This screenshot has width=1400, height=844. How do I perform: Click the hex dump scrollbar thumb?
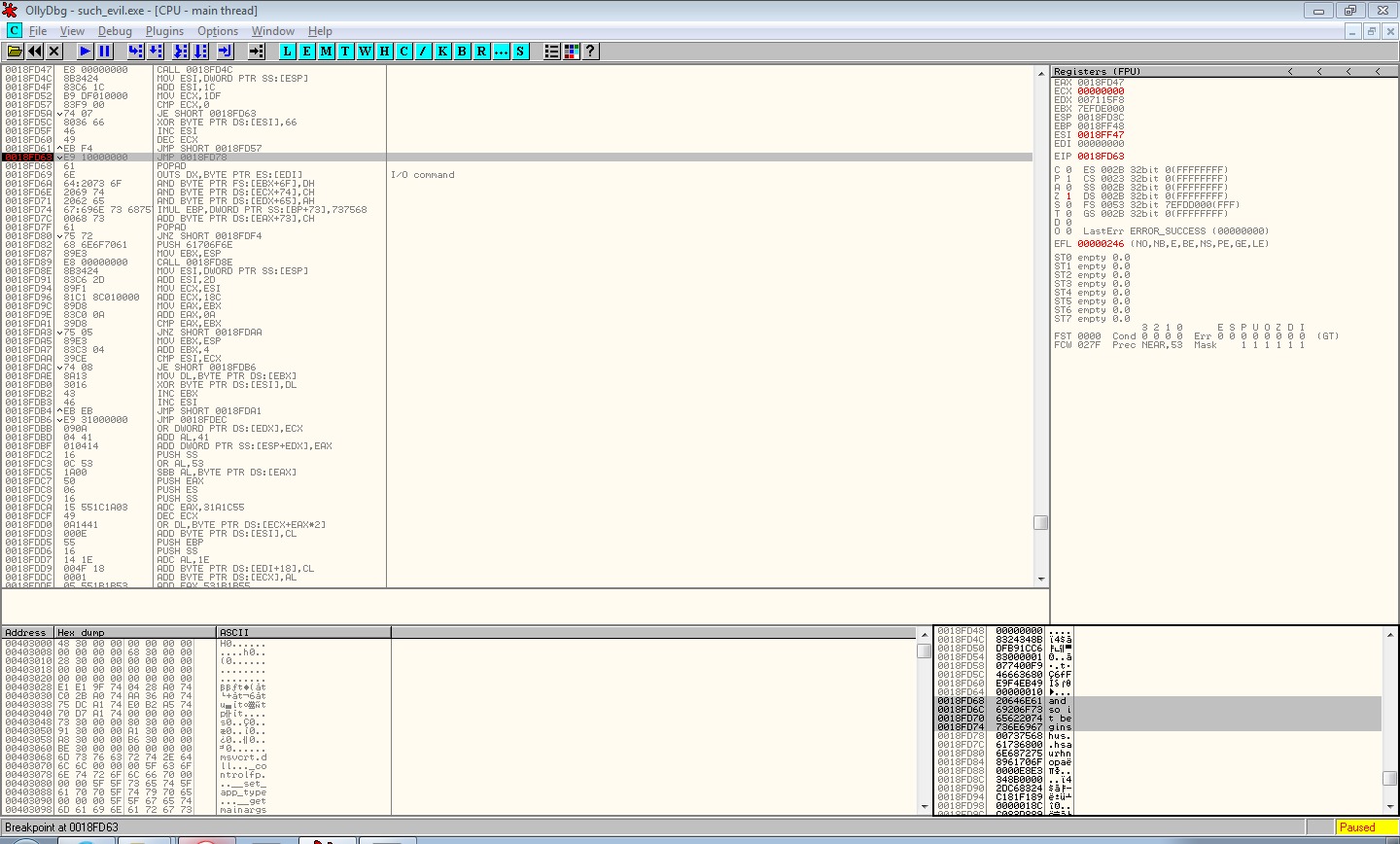[924, 651]
